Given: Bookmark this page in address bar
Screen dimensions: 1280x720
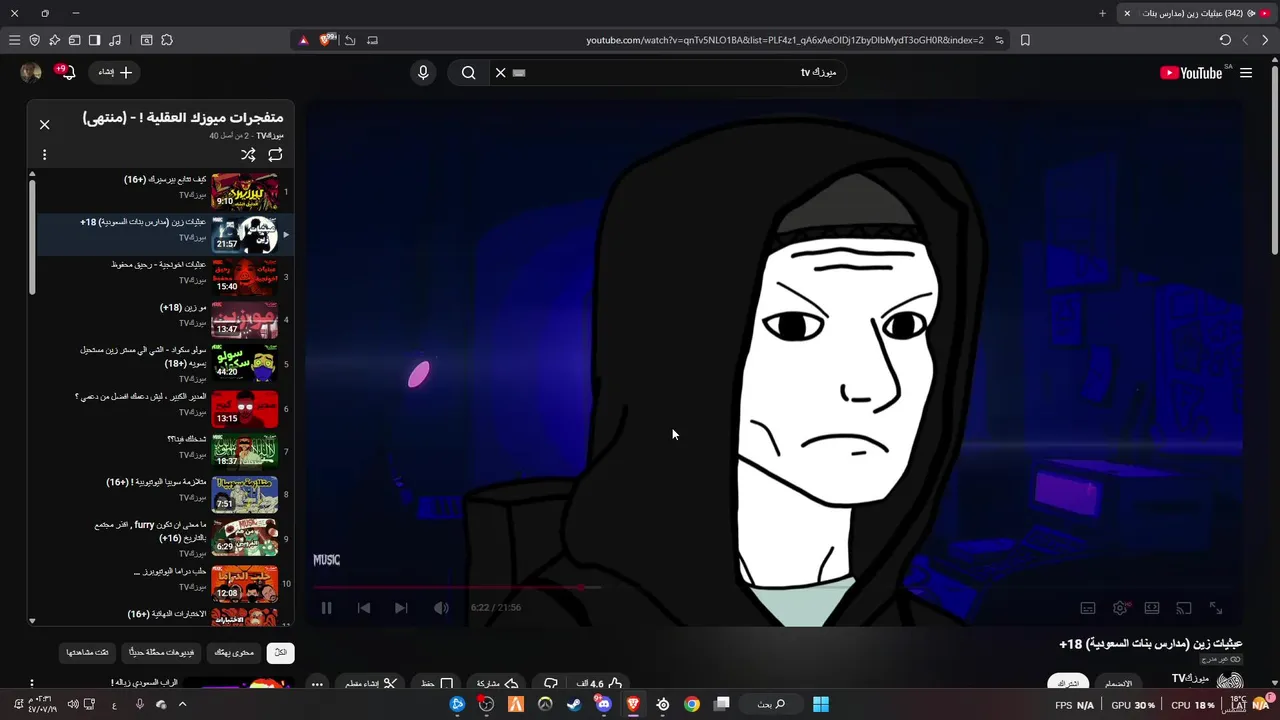Looking at the screenshot, I should [1025, 40].
